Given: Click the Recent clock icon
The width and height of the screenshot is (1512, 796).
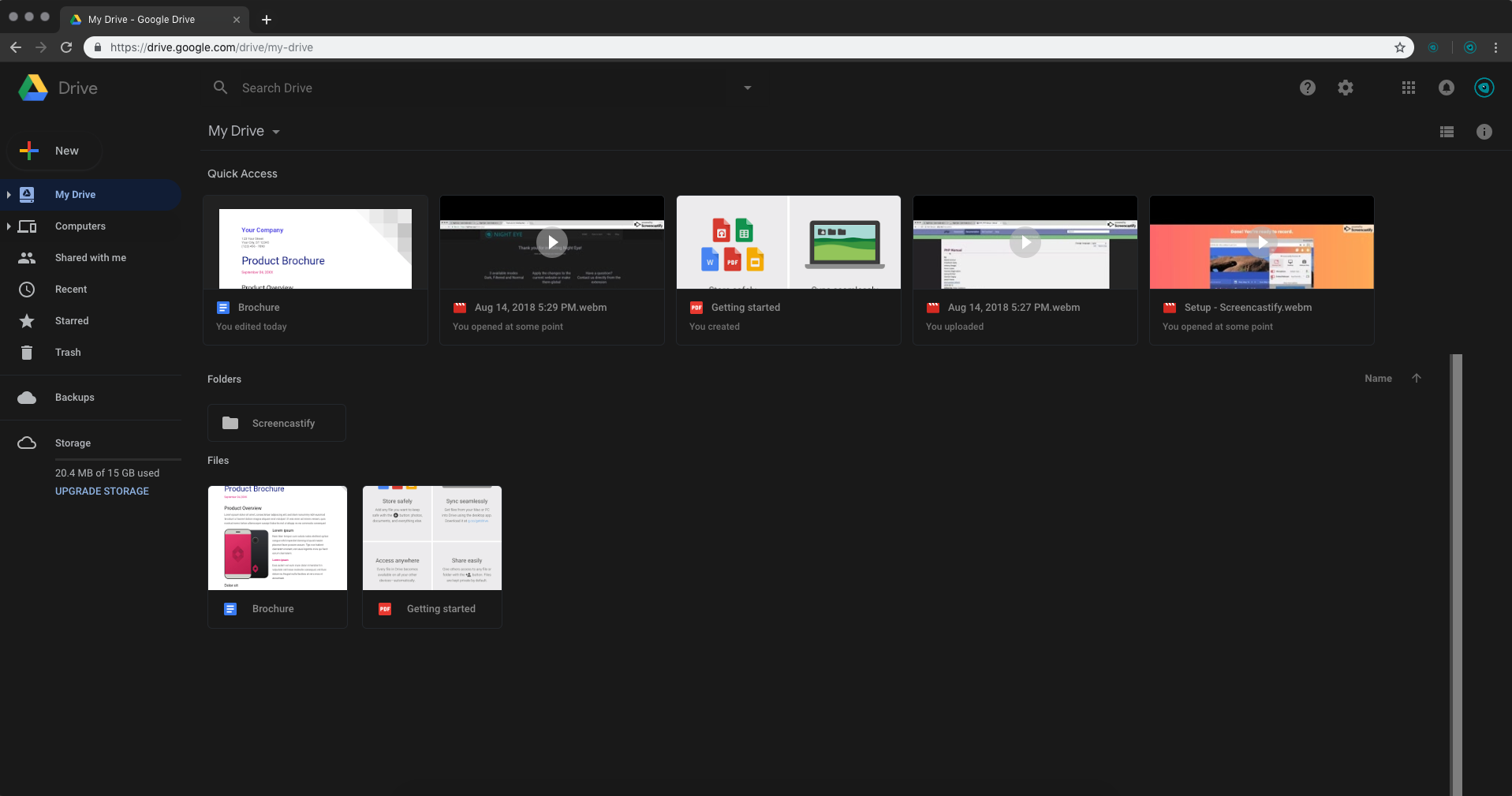Looking at the screenshot, I should (x=27, y=290).
